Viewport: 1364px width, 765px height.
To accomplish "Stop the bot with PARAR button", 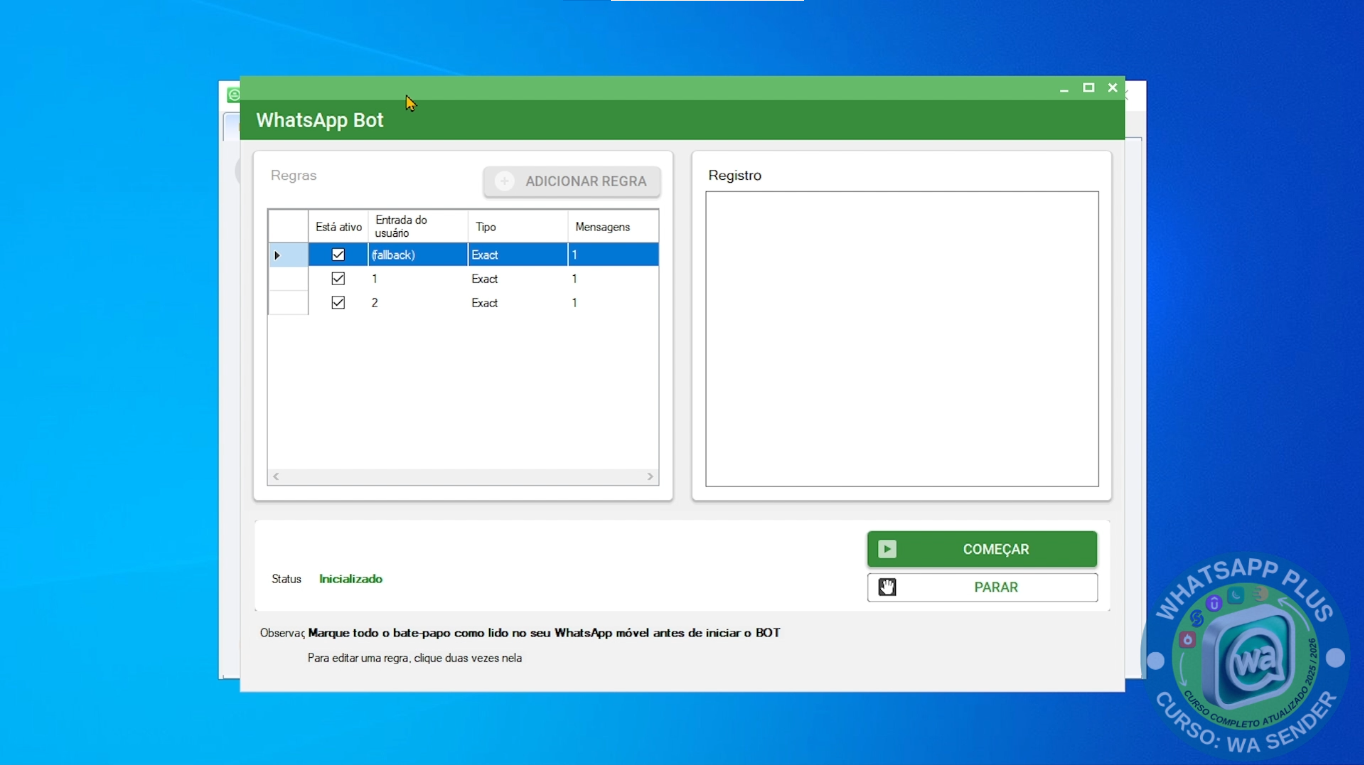I will tap(982, 587).
